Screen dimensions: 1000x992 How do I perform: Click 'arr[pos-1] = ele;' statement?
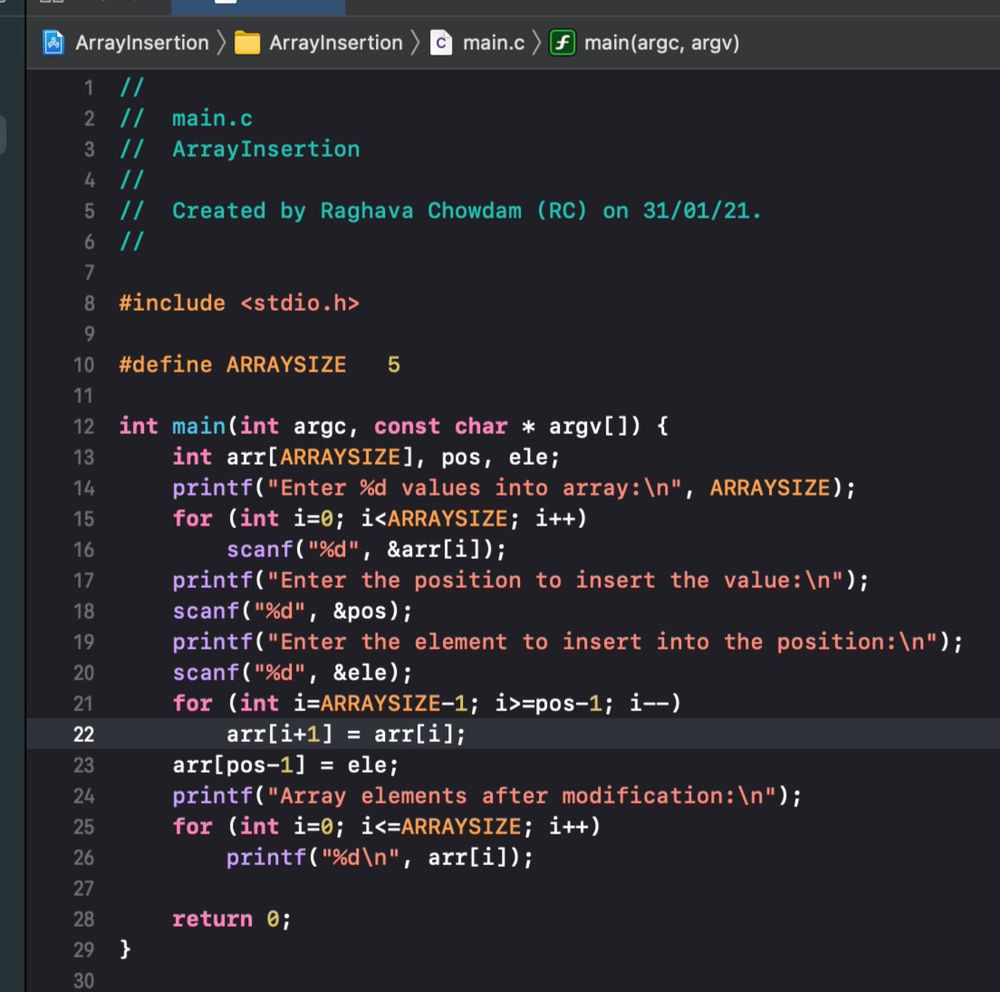pos(286,764)
